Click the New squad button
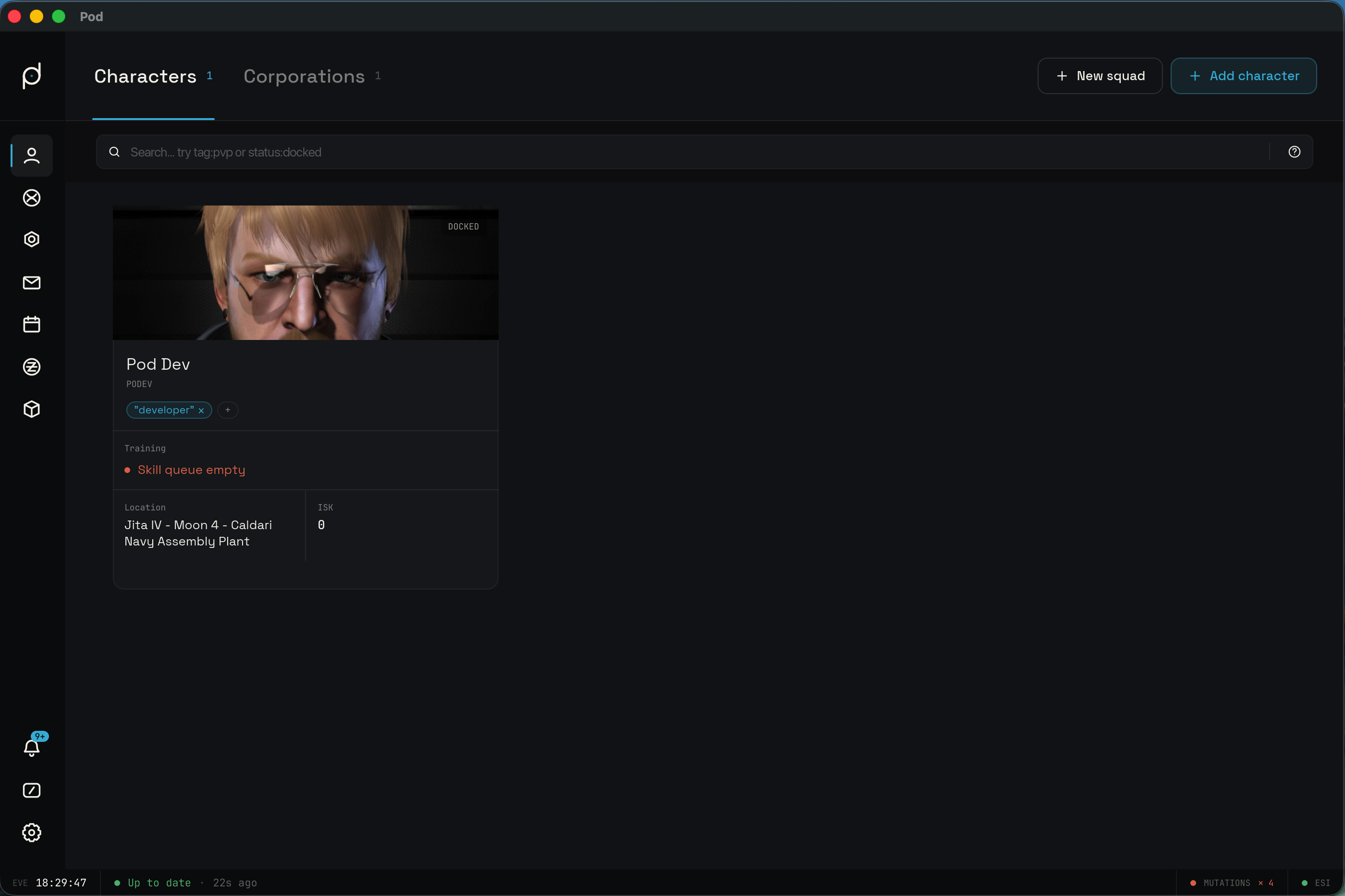 tap(1100, 76)
